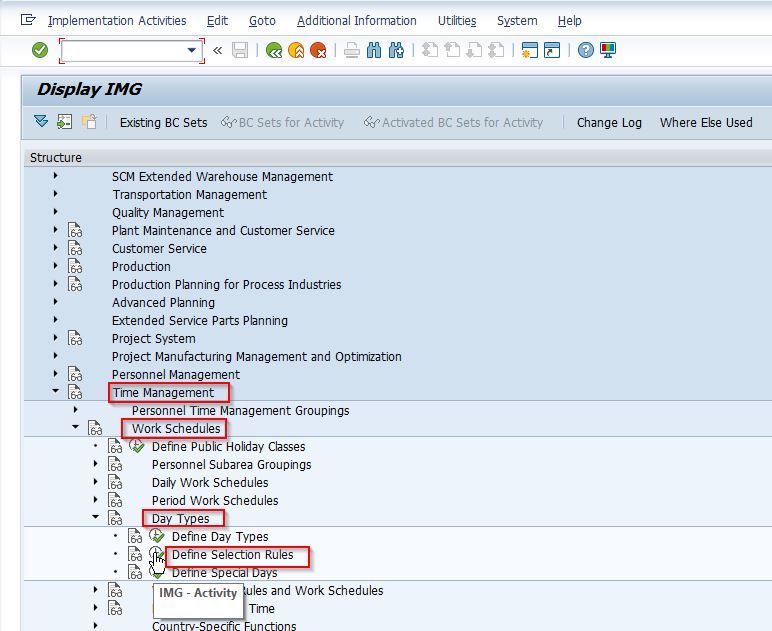Screen dimensions: 772x631
Task: Open the Additional Information menu
Action: (x=356, y=21)
